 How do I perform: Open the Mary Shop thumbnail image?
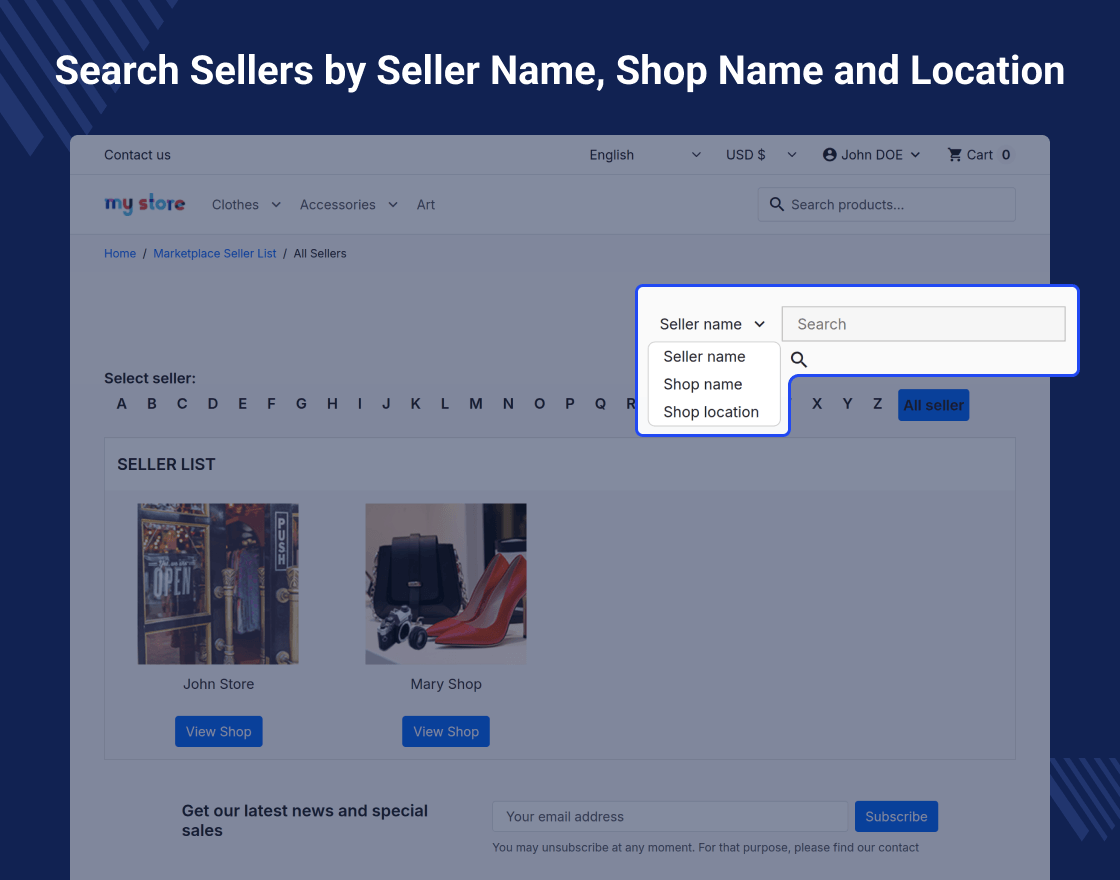tap(446, 584)
